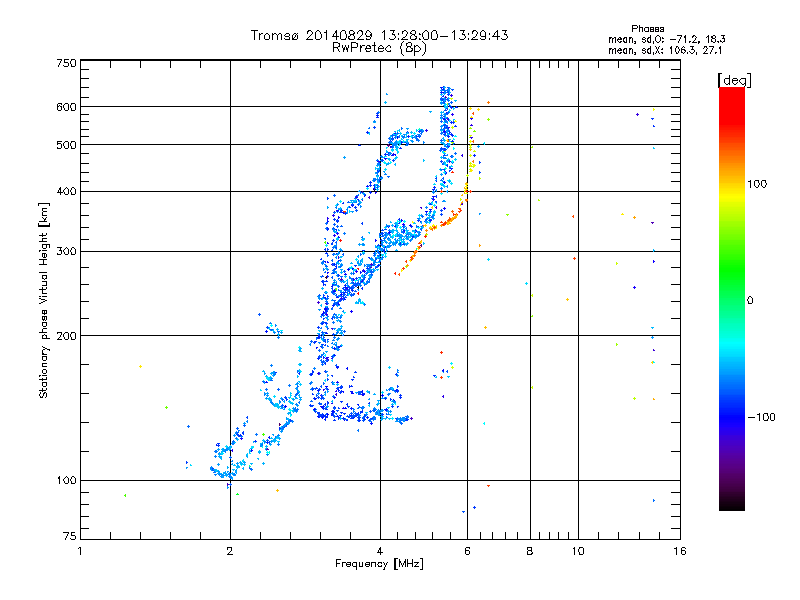Screen dimensions: 800x600
Task: Select the "mean, sd,X: 106.3, 27.1" line
Action: click(665, 51)
